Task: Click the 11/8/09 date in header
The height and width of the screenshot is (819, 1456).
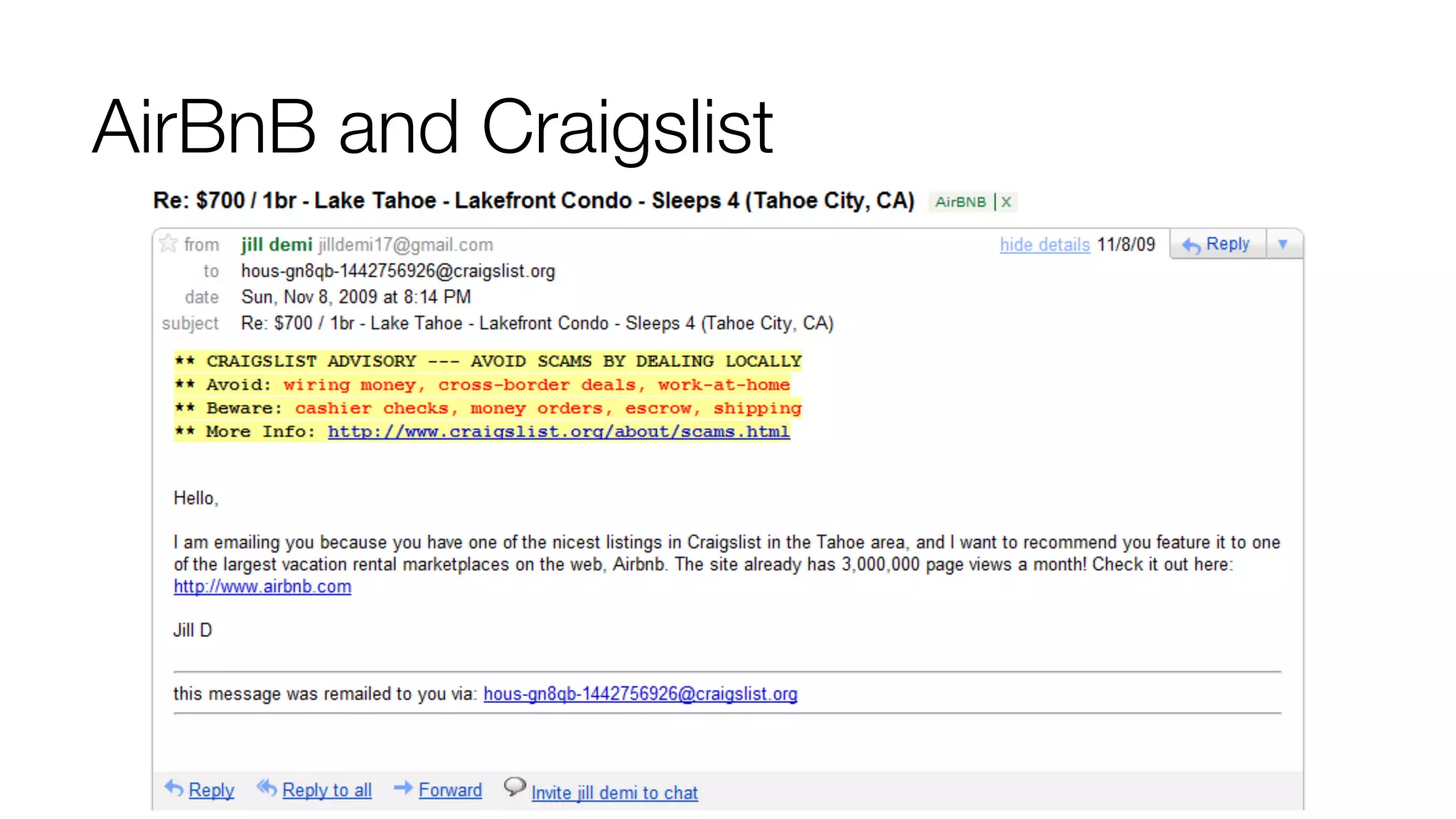Action: (x=1126, y=245)
